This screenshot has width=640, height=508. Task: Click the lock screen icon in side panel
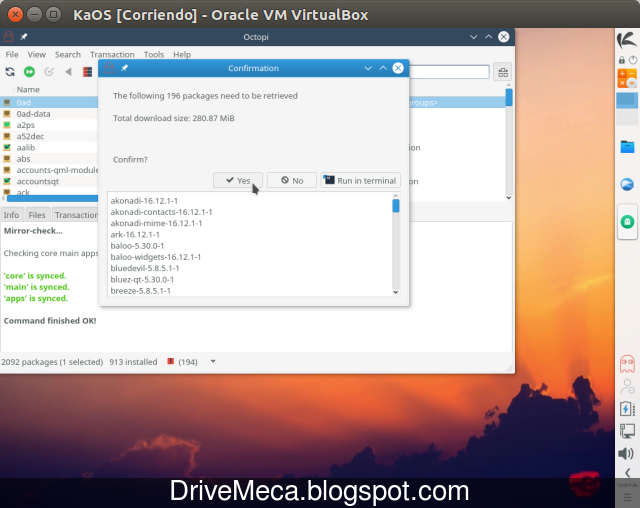[622, 60]
